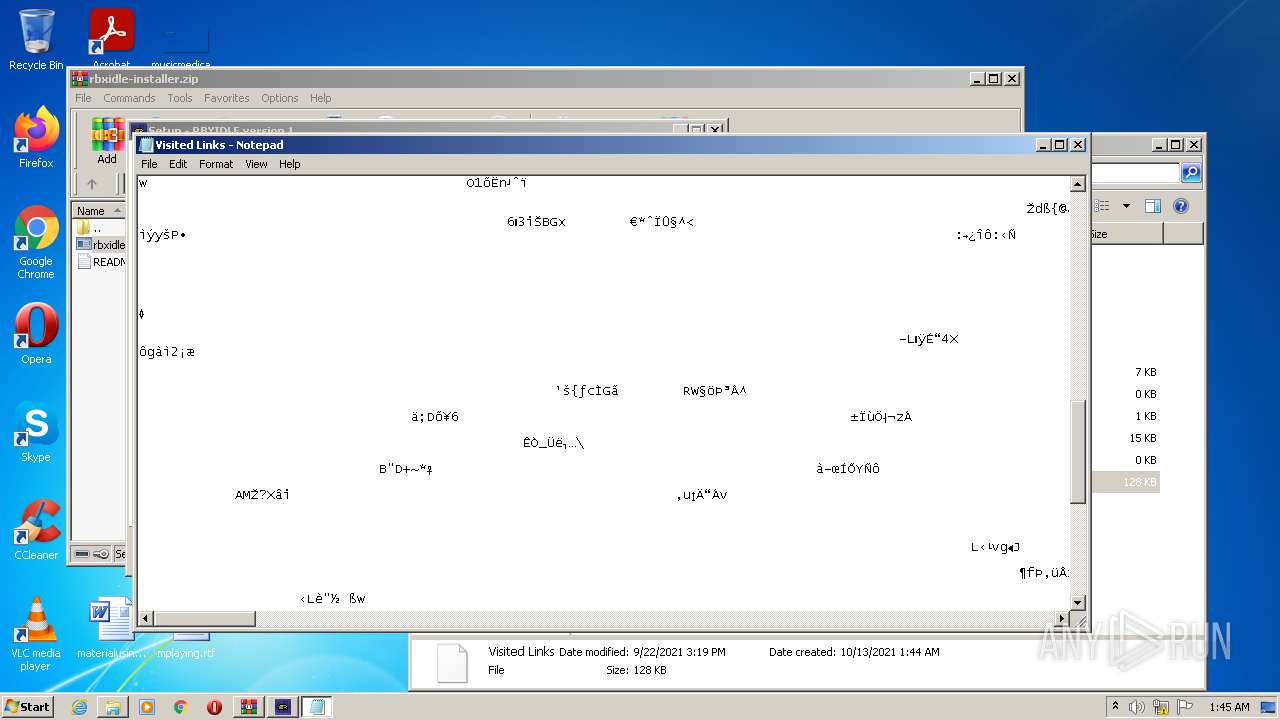This screenshot has width=1280, height=720.
Task: Select the Google Chrome desktop shortcut
Action: click(36, 242)
